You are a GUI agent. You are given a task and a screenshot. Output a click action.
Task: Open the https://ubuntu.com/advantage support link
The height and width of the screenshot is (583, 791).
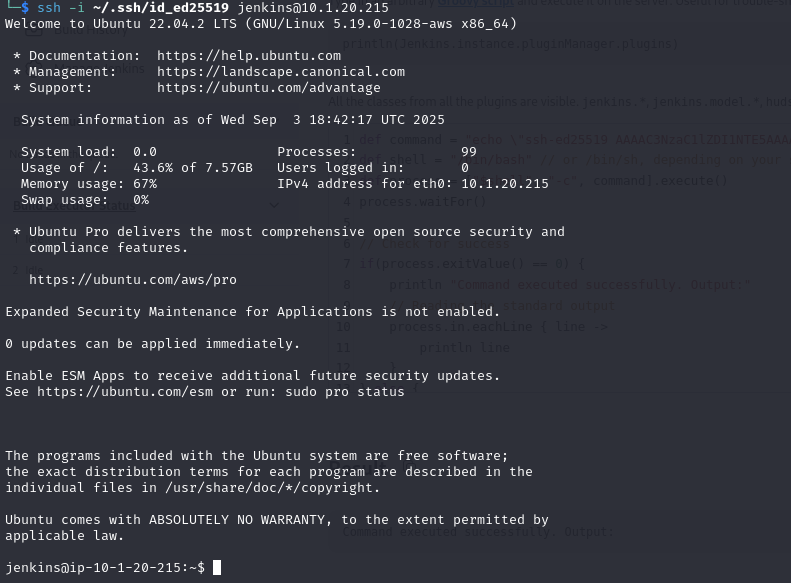coord(269,88)
